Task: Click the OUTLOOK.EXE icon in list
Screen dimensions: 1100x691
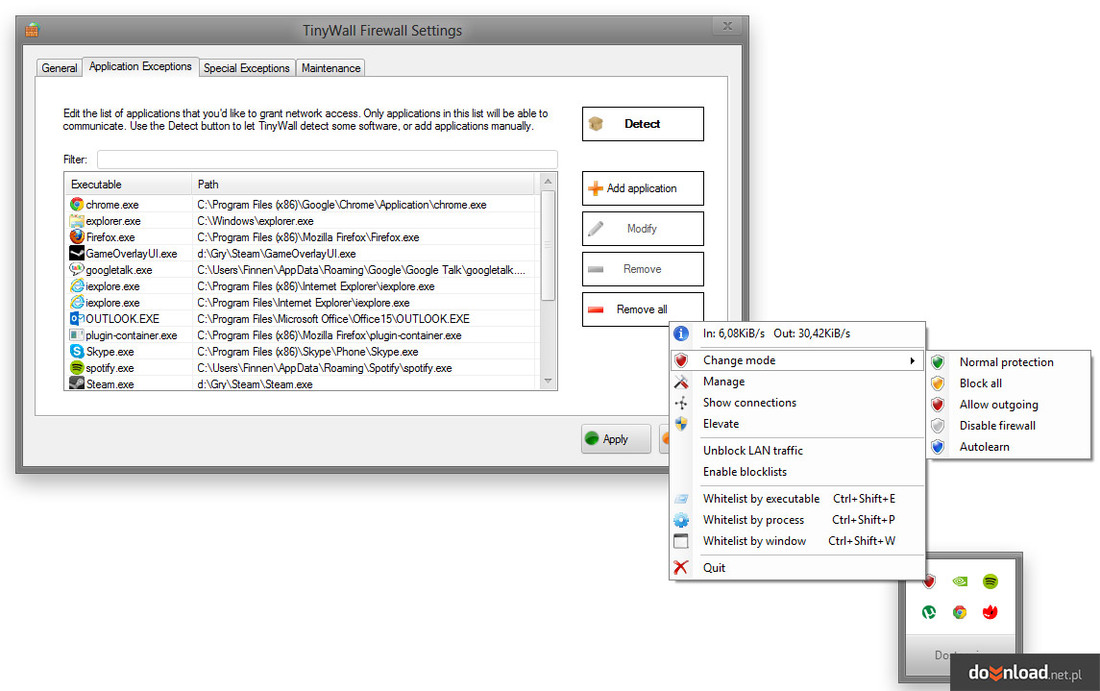Action: (x=76, y=318)
